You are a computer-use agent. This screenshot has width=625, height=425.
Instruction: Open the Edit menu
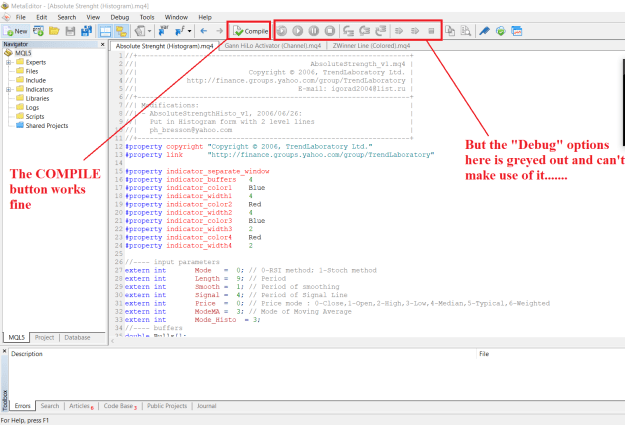tap(41, 18)
